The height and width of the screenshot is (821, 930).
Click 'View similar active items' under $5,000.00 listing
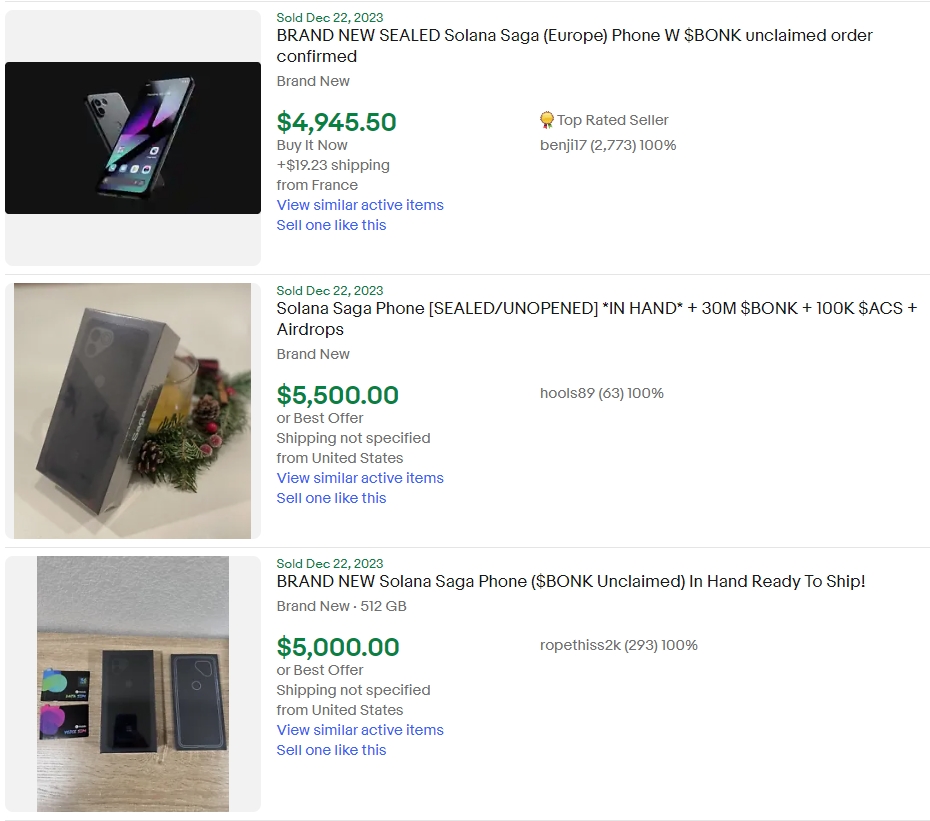(360, 730)
